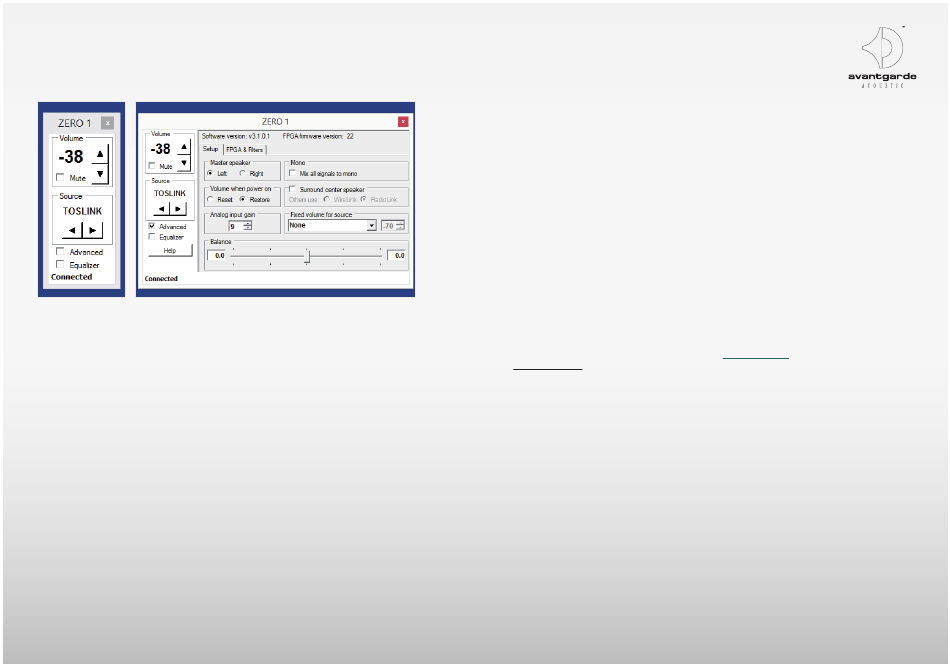This screenshot has height=667, width=950.
Task: Enable Mute checkbox in compact panel
Action: pyautogui.click(x=60, y=177)
